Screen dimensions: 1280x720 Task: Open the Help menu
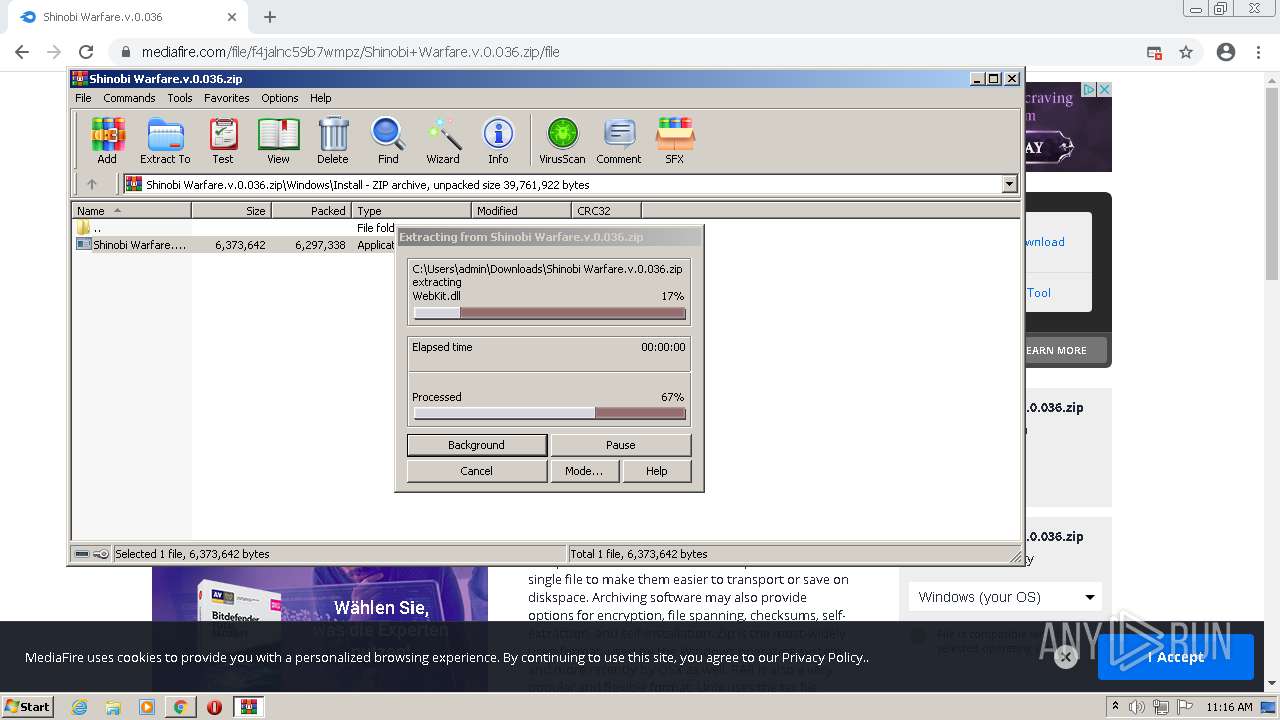click(x=320, y=98)
